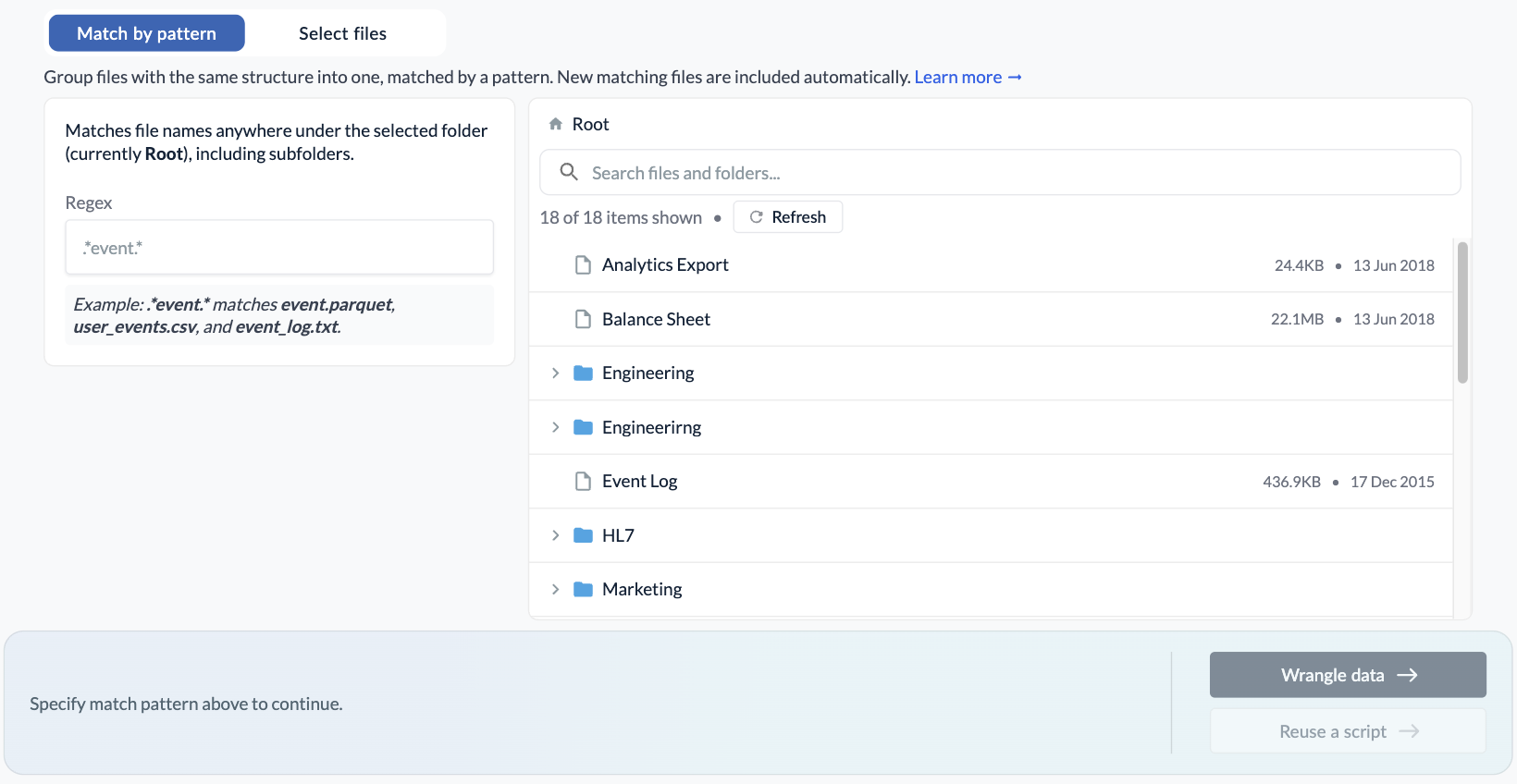Click the Reuse a script button

click(x=1348, y=731)
